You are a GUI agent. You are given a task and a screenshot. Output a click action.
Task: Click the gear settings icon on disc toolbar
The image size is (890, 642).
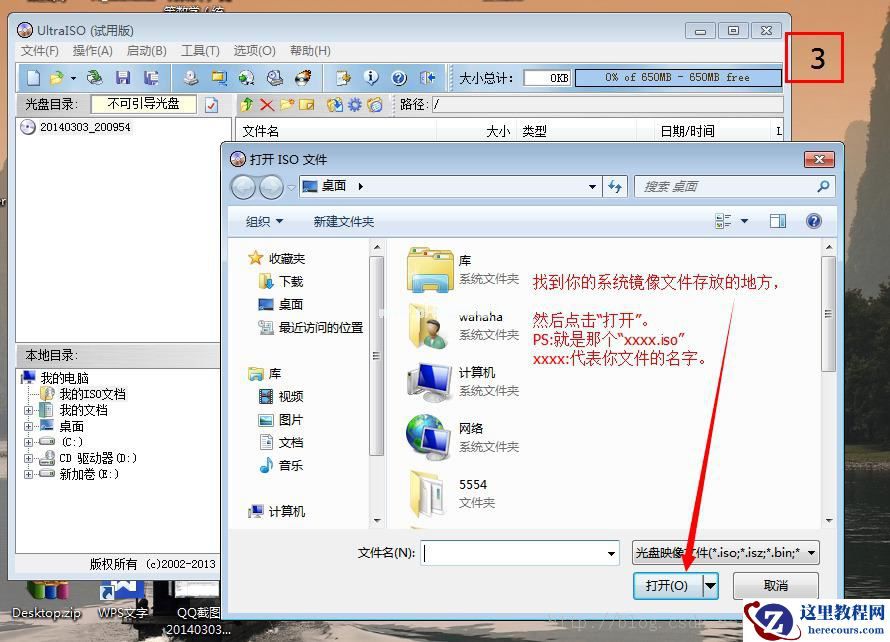[357, 104]
